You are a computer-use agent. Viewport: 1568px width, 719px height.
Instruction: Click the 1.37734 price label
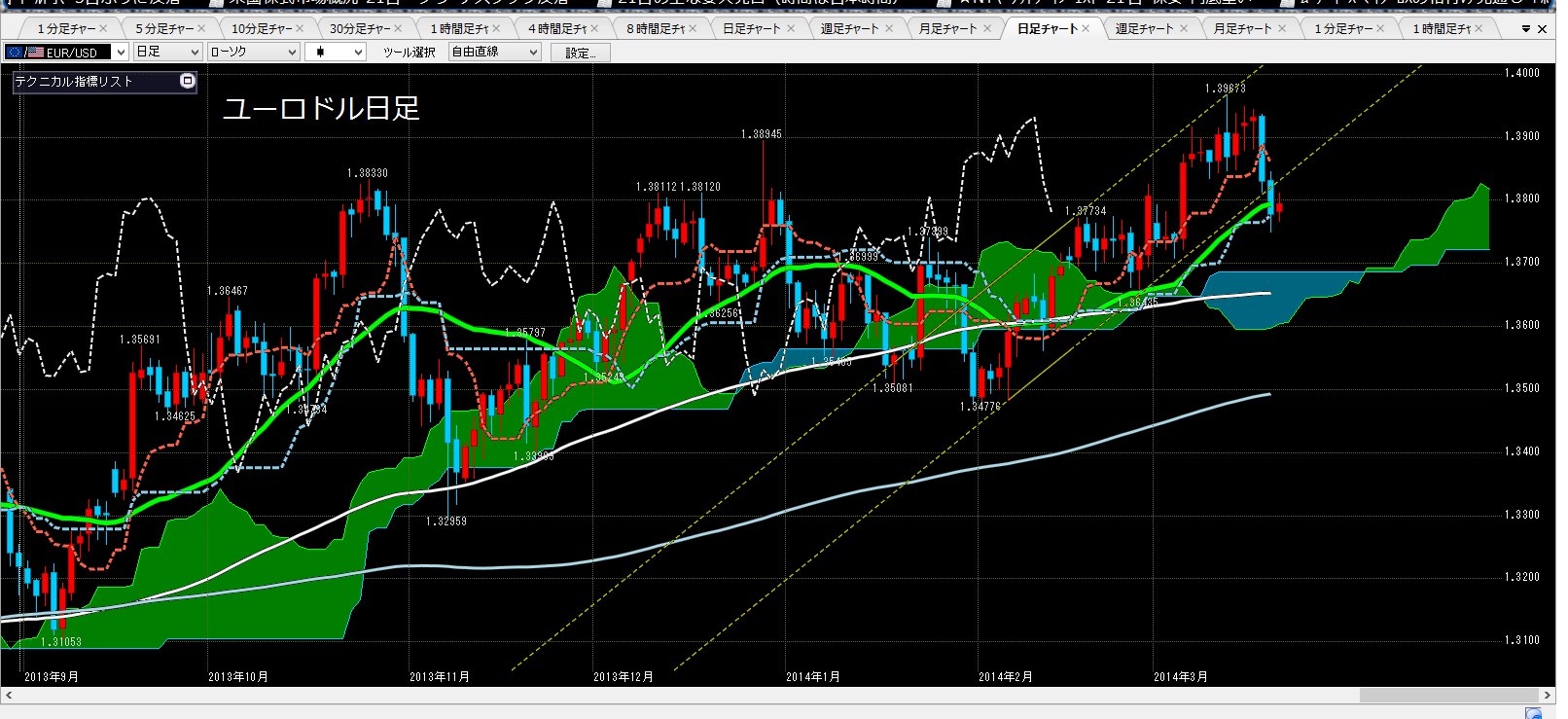click(x=1086, y=211)
